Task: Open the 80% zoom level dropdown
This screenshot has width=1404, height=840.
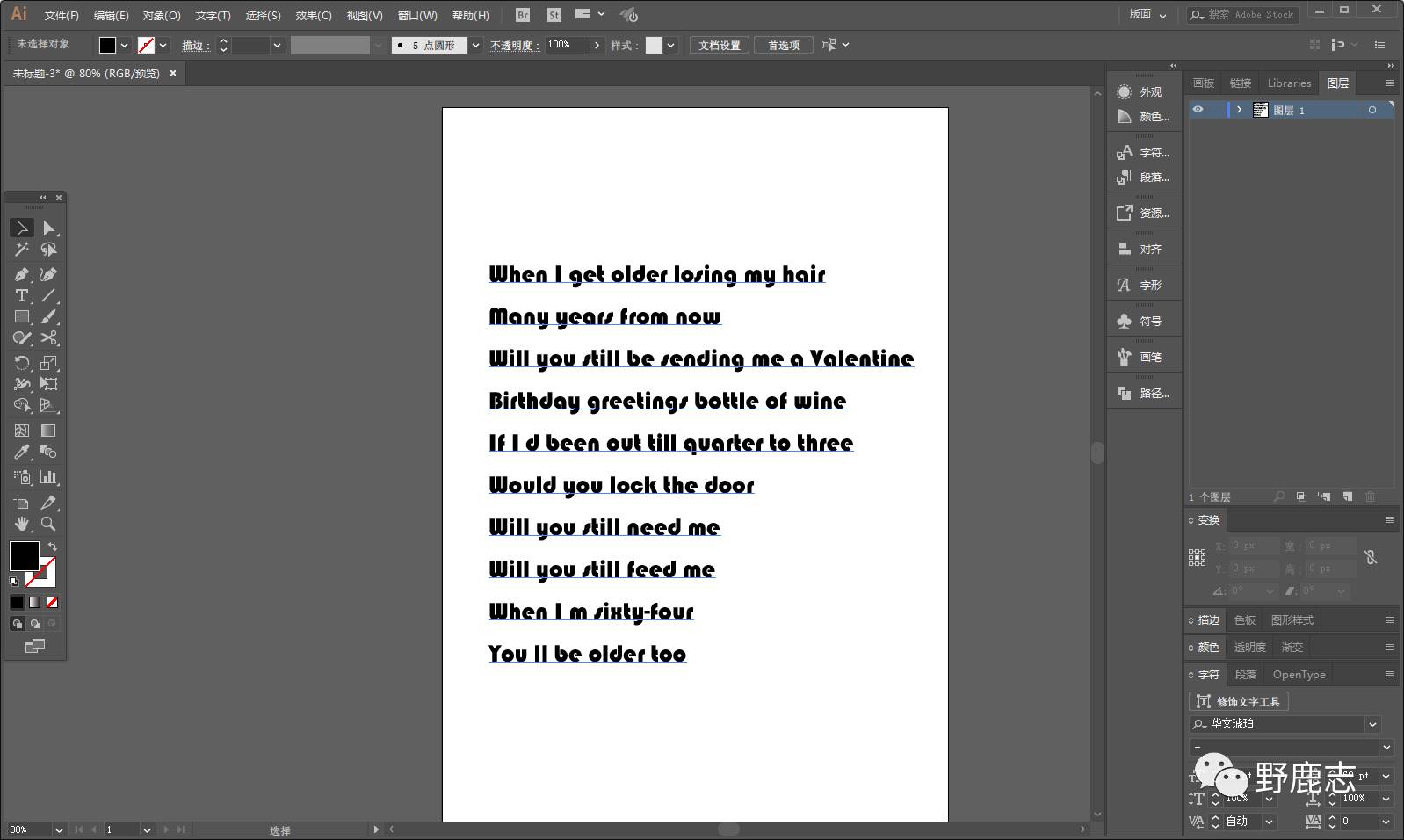Action: click(x=59, y=829)
